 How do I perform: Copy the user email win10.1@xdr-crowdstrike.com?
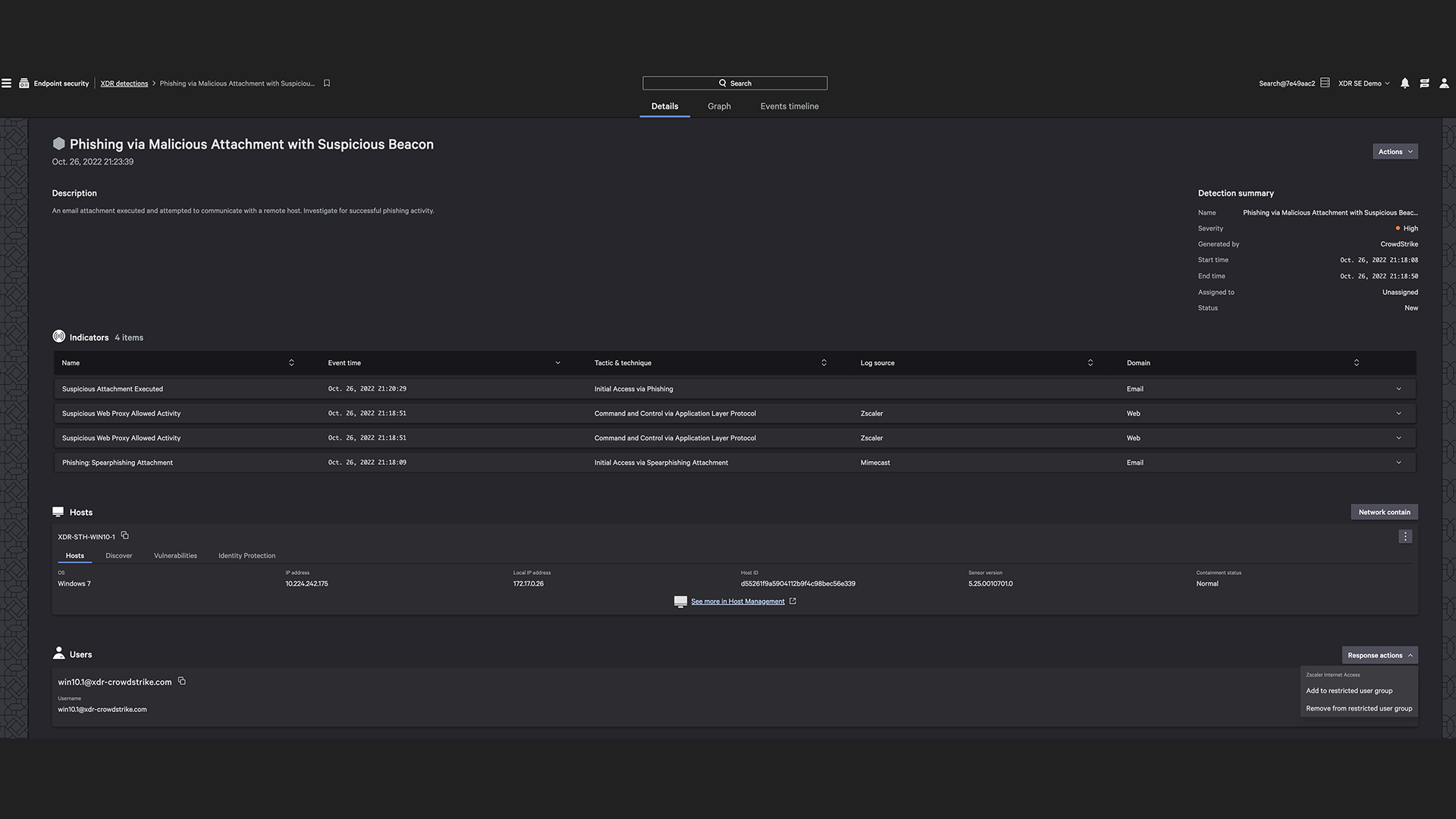pyautogui.click(x=182, y=681)
